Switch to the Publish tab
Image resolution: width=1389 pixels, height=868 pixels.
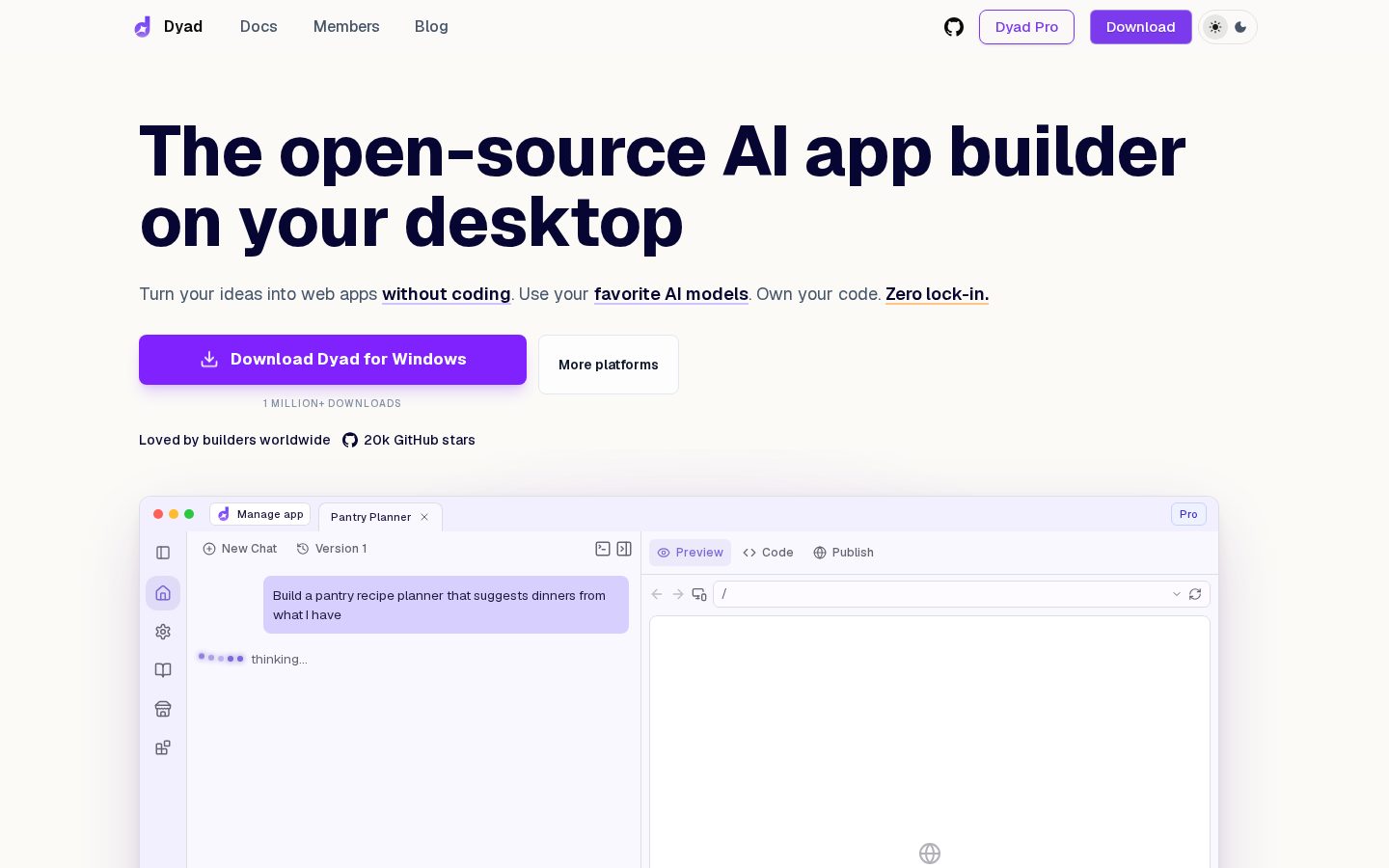tap(843, 553)
